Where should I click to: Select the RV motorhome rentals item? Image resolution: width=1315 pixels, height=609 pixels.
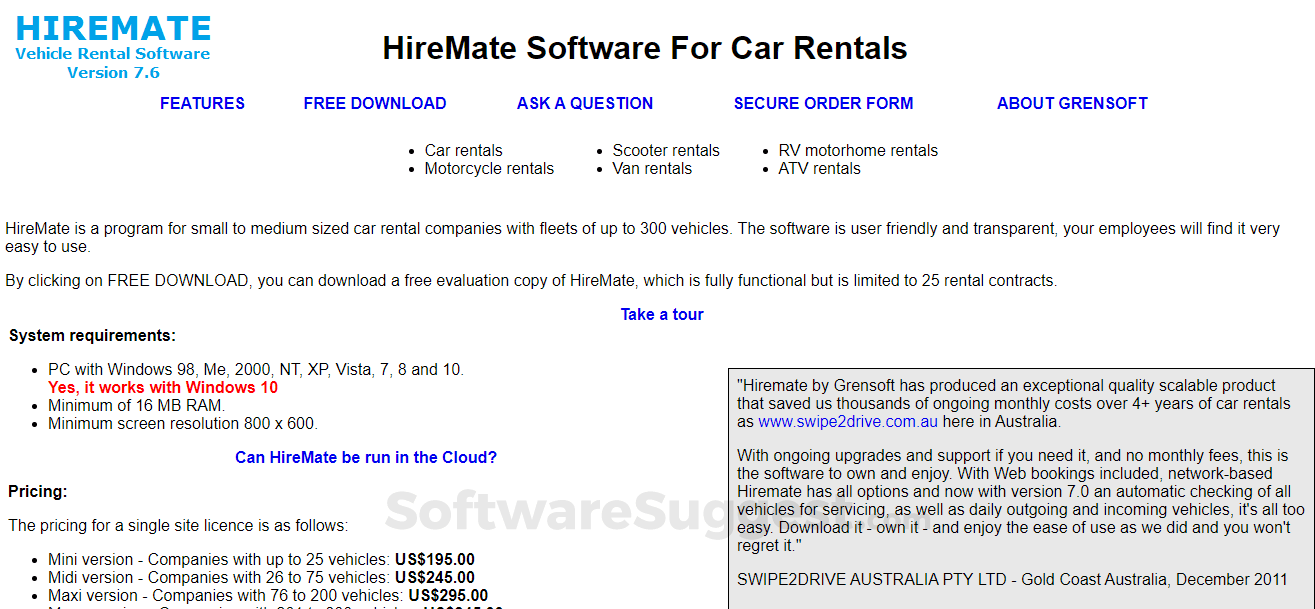point(859,150)
